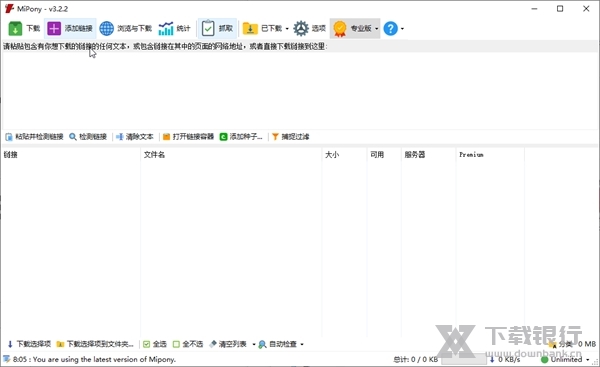Screen dimensions: 600x367
Task: Click the 服务器 column header
Action: pyautogui.click(x=428, y=155)
